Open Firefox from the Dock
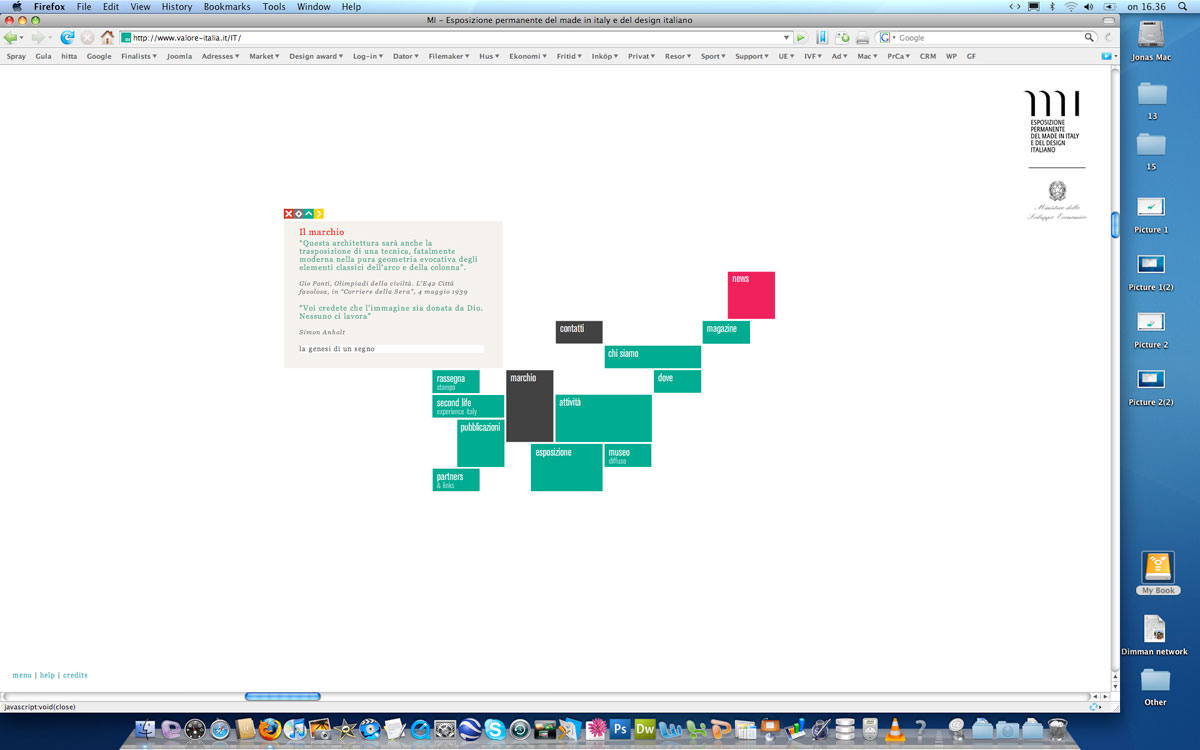The image size is (1200, 750). [x=269, y=730]
